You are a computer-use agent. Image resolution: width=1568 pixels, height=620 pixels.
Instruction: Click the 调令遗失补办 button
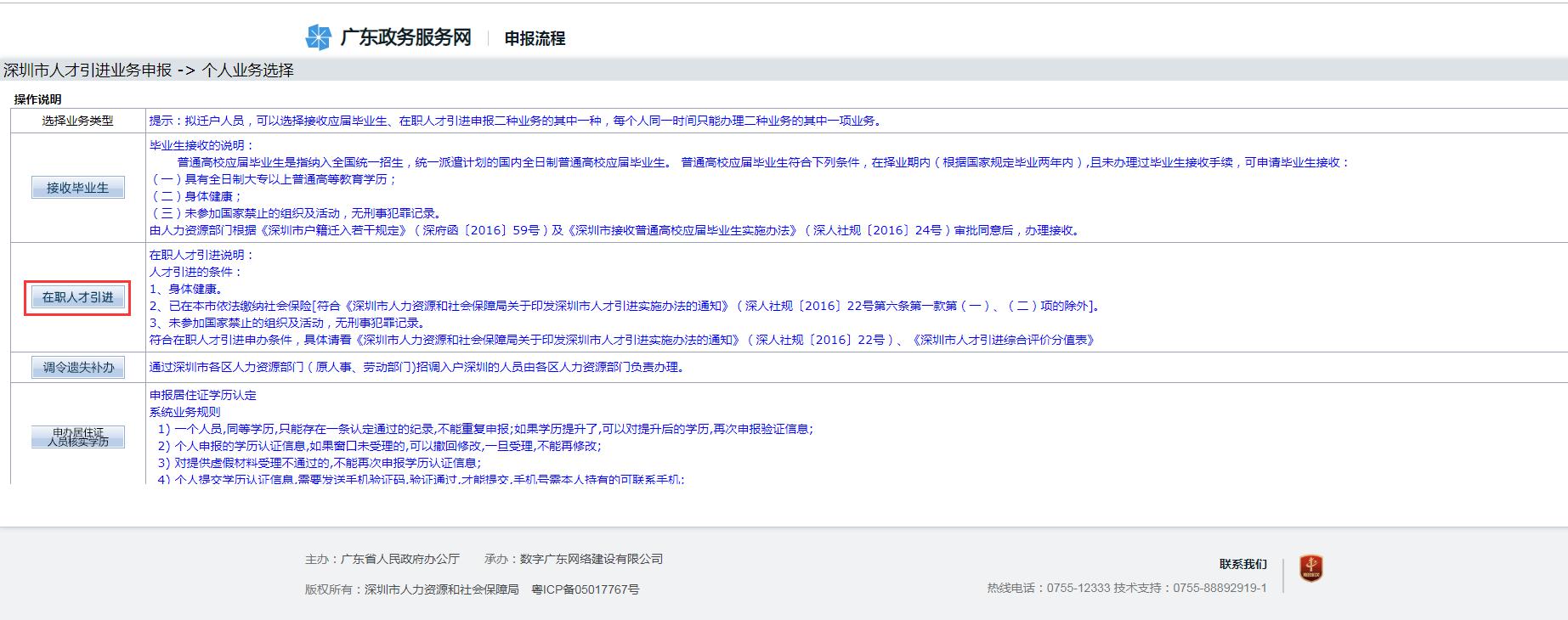[78, 367]
